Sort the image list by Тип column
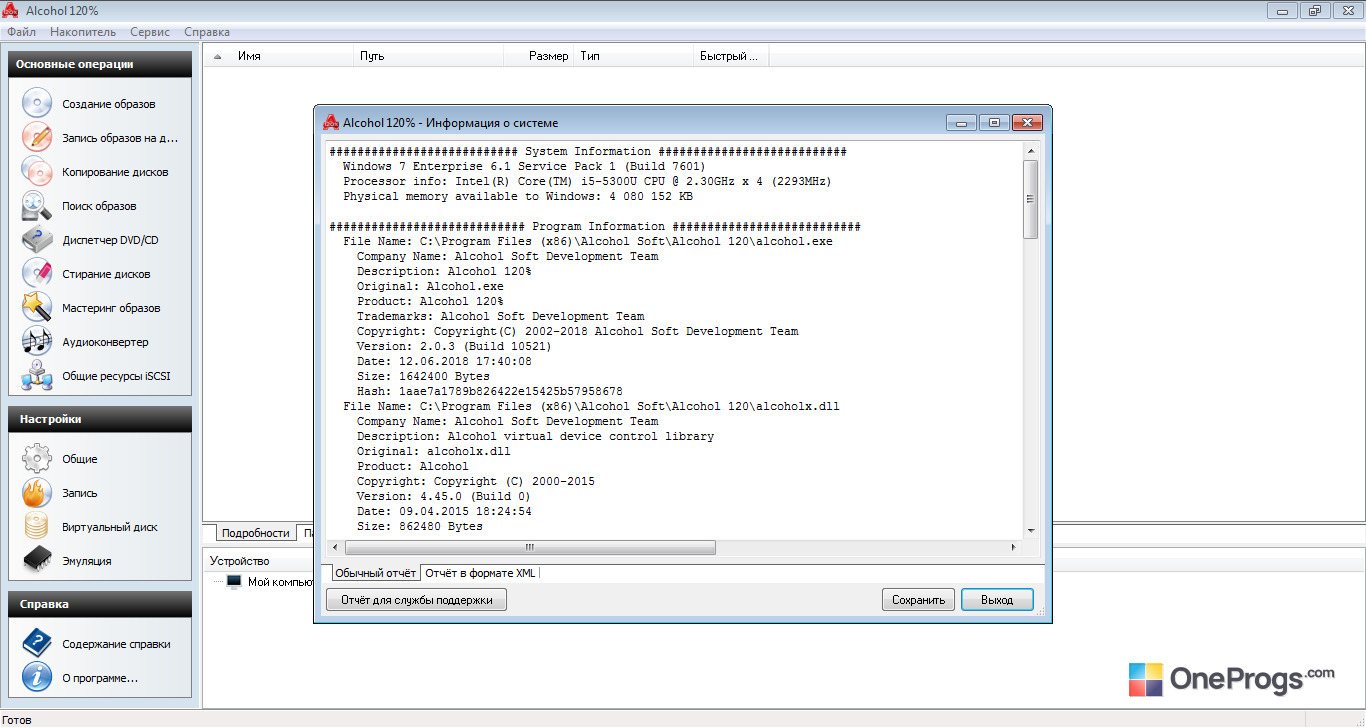This screenshot has height=728, width=1366. [634, 56]
